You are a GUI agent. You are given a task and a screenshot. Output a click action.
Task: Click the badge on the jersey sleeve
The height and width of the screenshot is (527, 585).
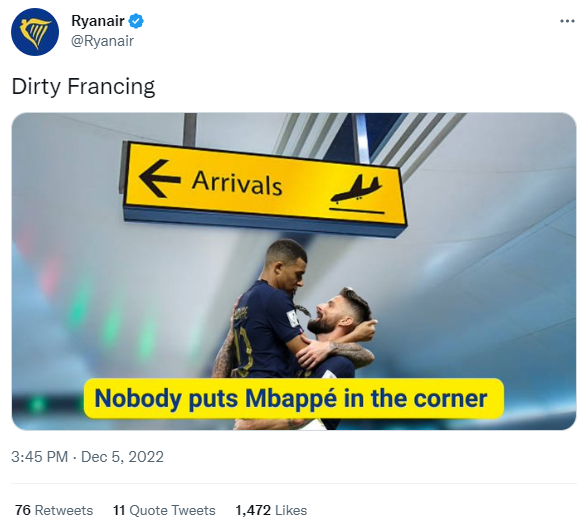point(294,318)
